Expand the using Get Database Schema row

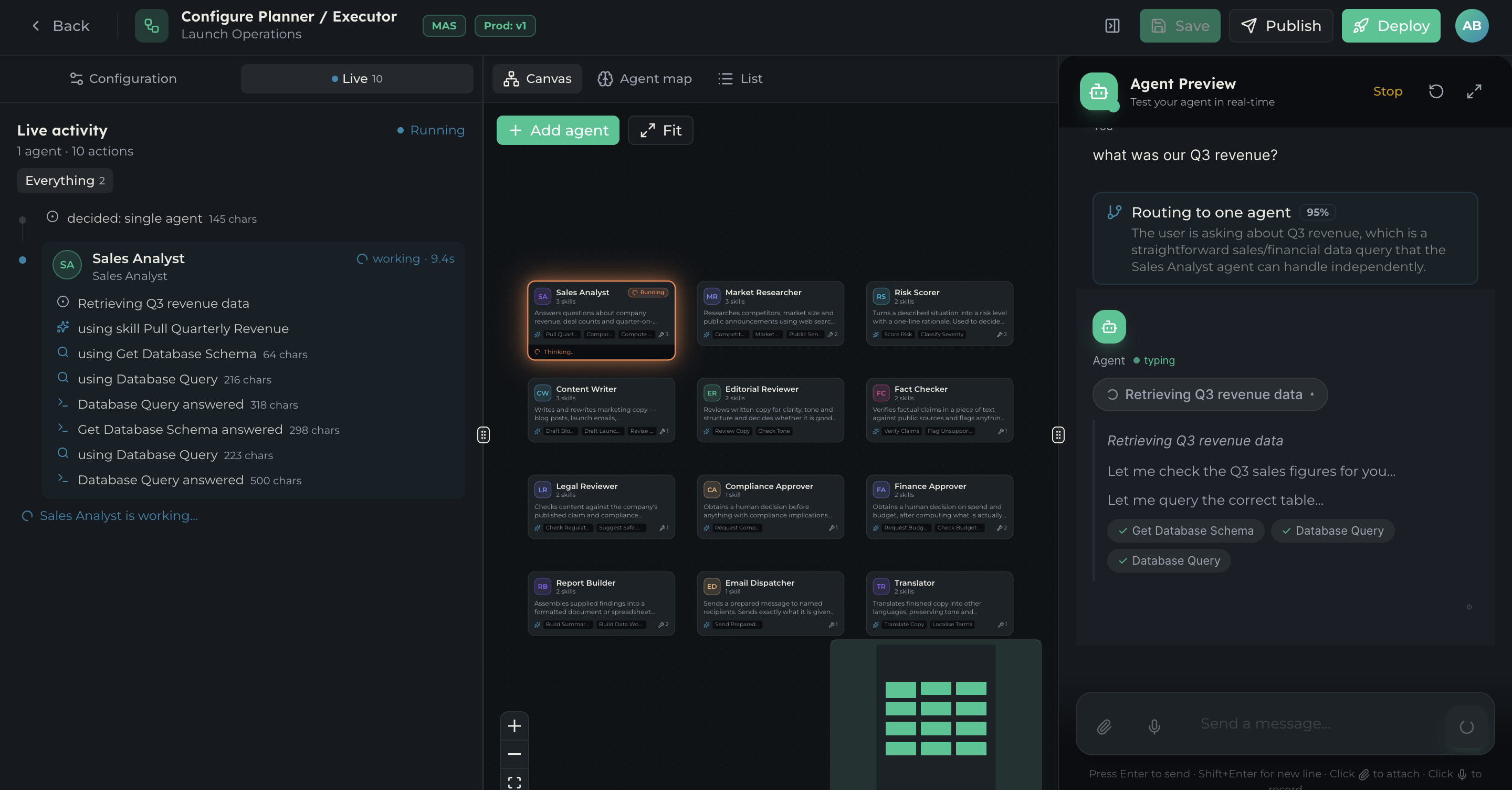[x=182, y=354]
